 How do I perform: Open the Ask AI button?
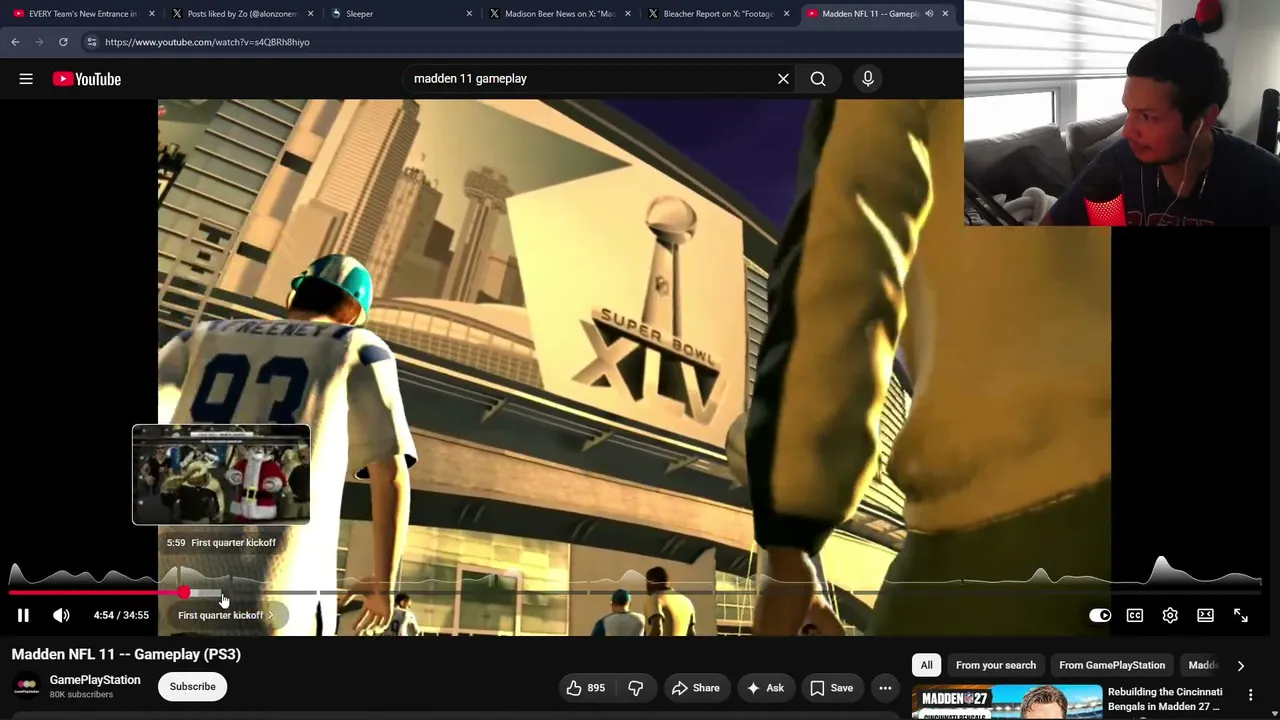[764, 688]
